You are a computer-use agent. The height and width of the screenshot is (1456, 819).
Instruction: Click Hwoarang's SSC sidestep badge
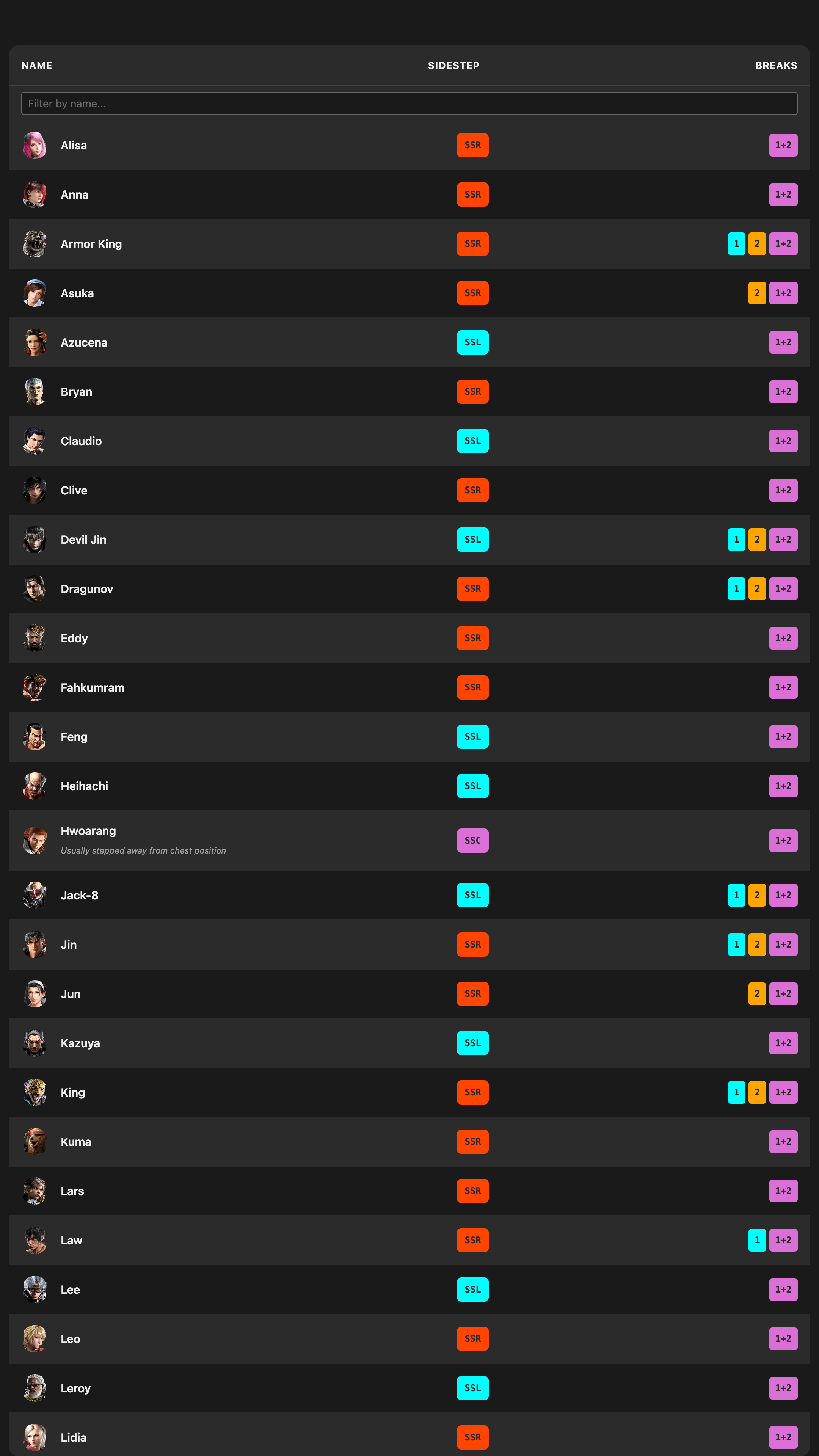click(472, 841)
